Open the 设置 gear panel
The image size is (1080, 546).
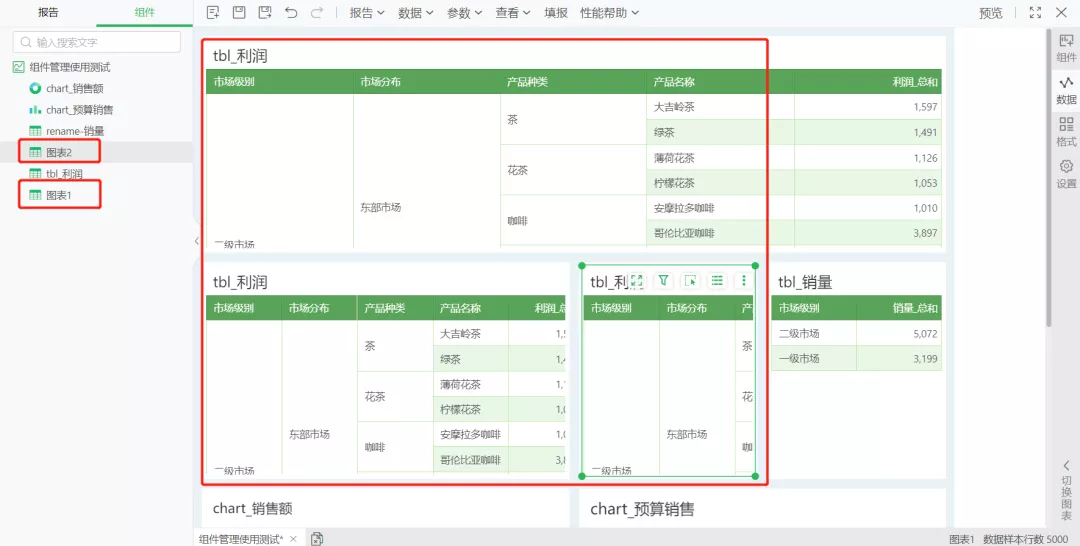pos(1066,174)
